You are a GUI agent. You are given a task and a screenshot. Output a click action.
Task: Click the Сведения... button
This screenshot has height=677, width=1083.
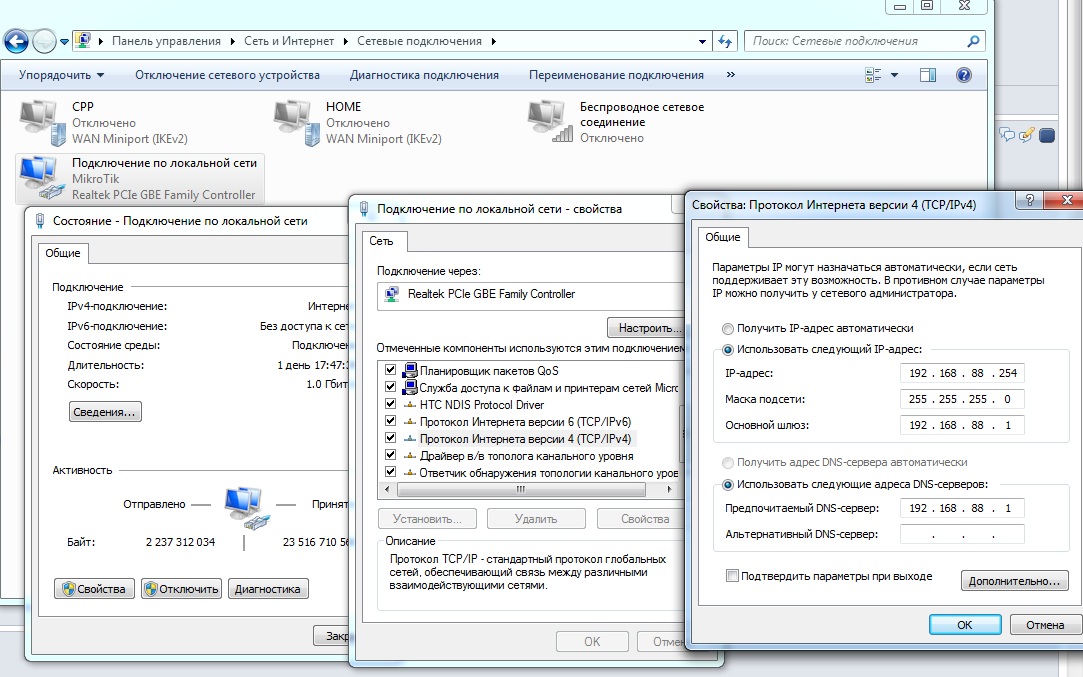click(x=105, y=412)
